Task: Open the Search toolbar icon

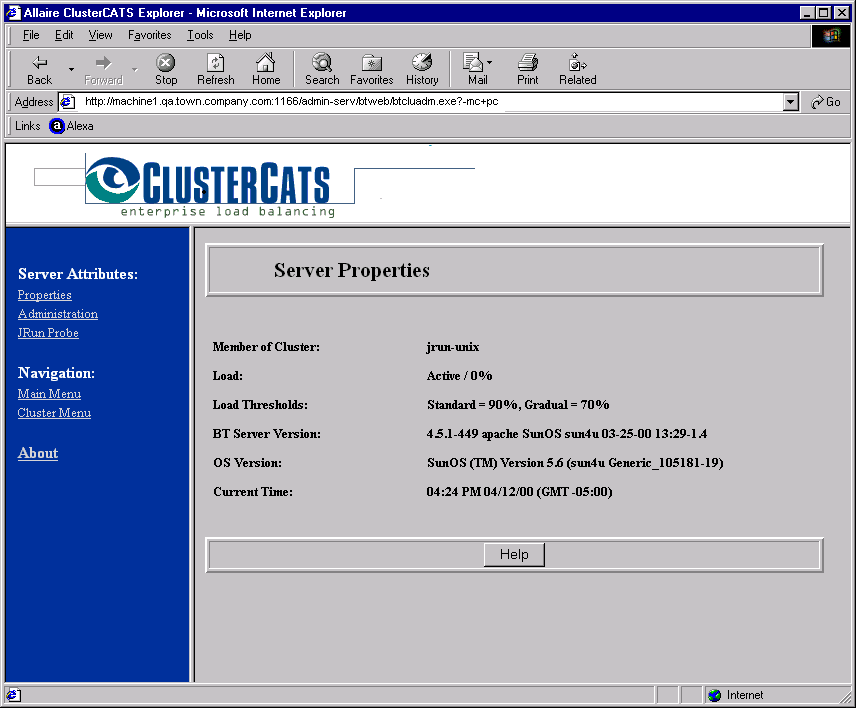Action: coord(322,63)
